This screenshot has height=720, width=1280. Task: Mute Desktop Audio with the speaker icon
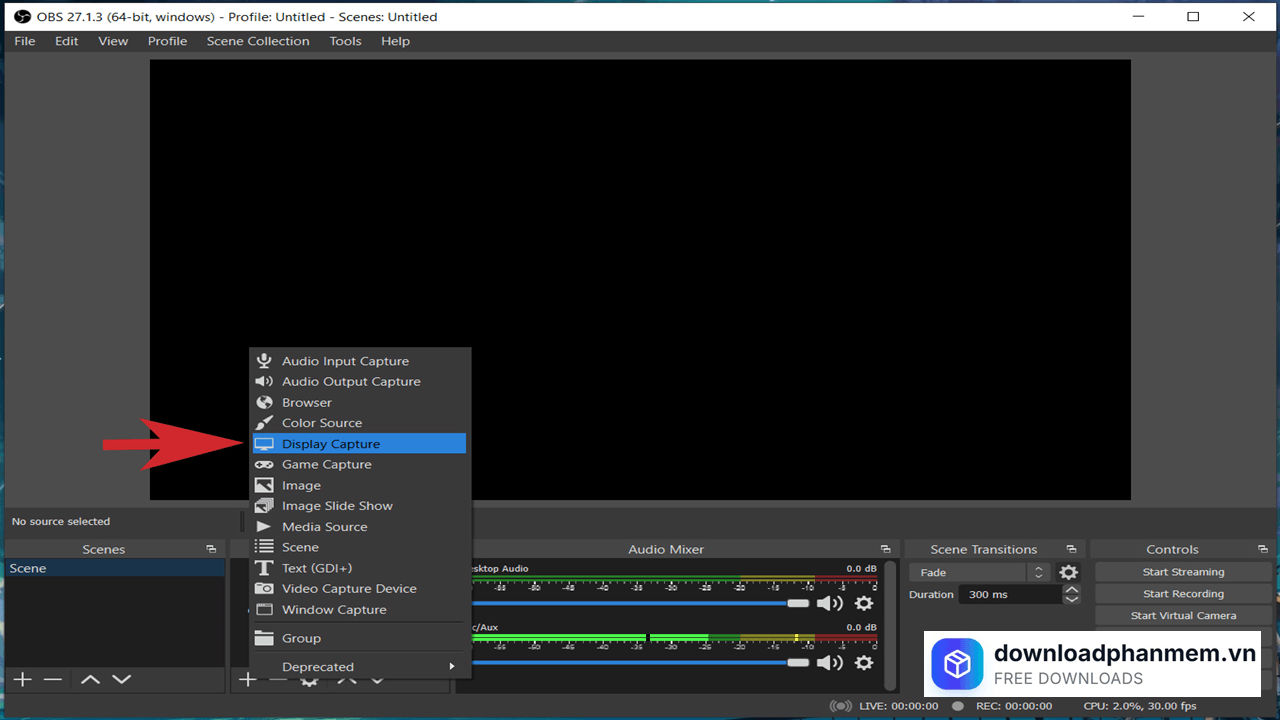coord(829,603)
